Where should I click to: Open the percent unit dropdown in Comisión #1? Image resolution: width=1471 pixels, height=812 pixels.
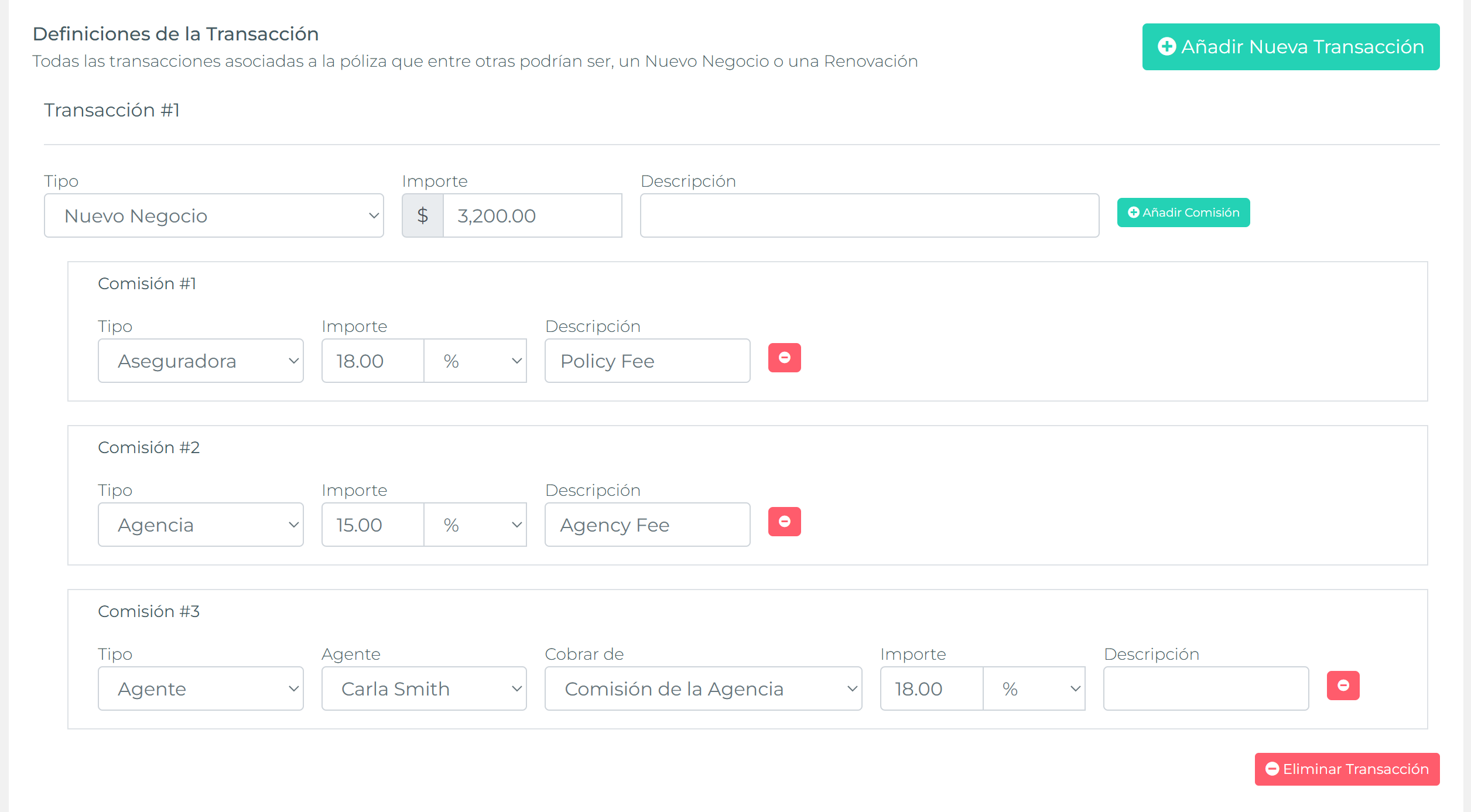475,361
